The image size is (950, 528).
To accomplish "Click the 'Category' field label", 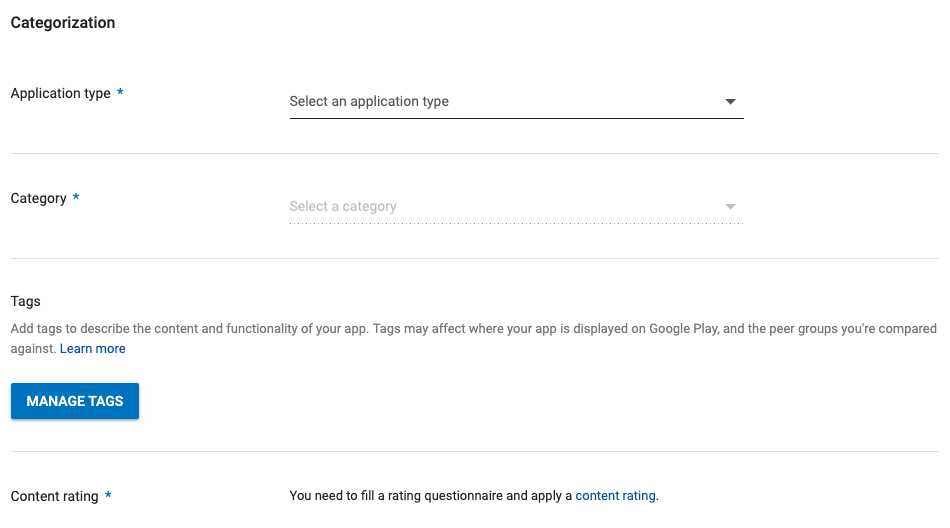I will pyautogui.click(x=38, y=199).
